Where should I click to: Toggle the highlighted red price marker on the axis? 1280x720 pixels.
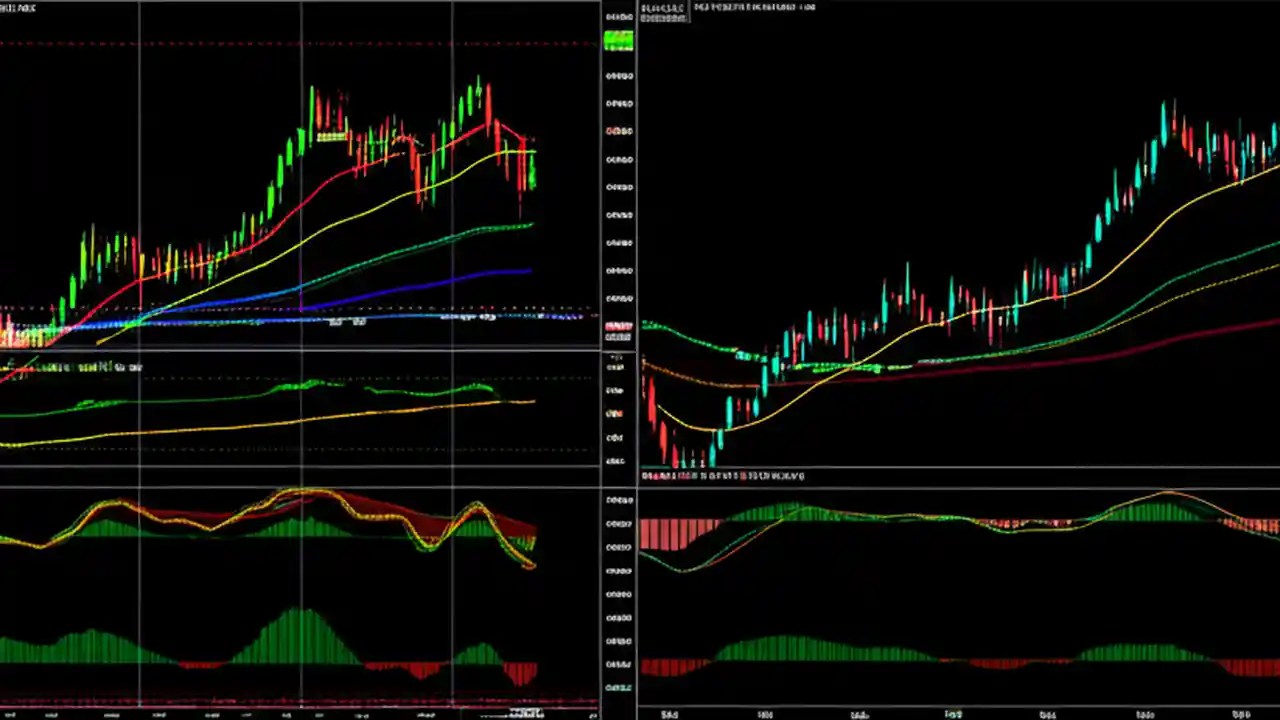(x=617, y=326)
